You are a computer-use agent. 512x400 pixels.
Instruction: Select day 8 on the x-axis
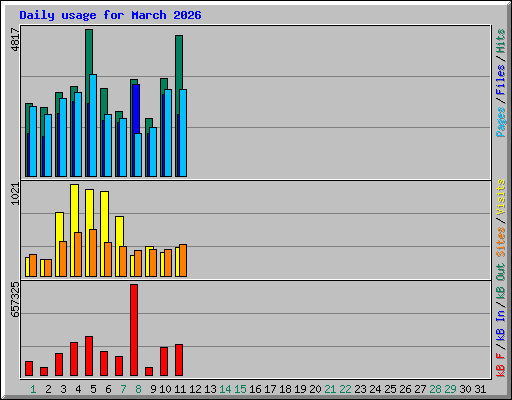138,389
